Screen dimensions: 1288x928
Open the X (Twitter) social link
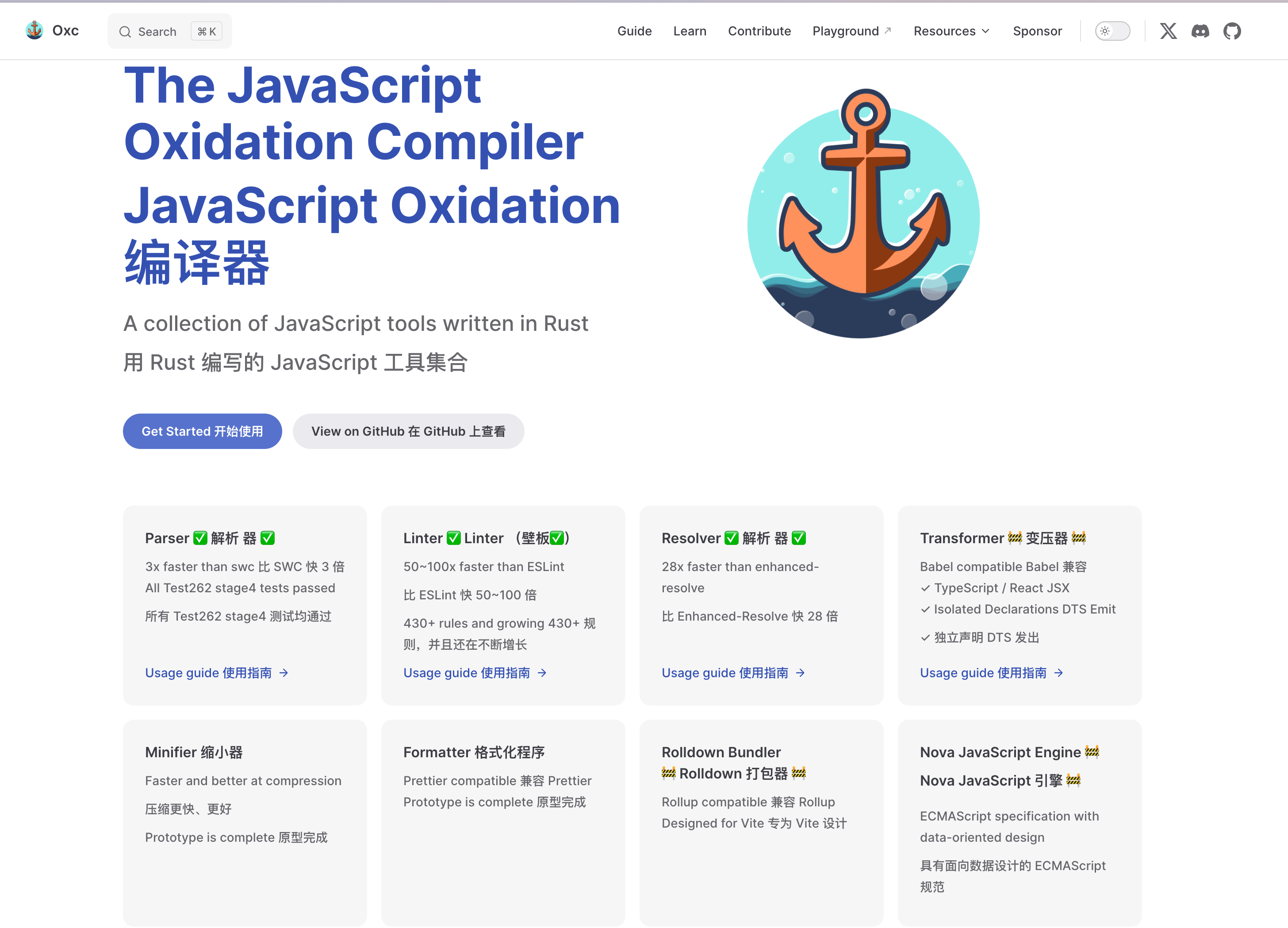pyautogui.click(x=1168, y=31)
